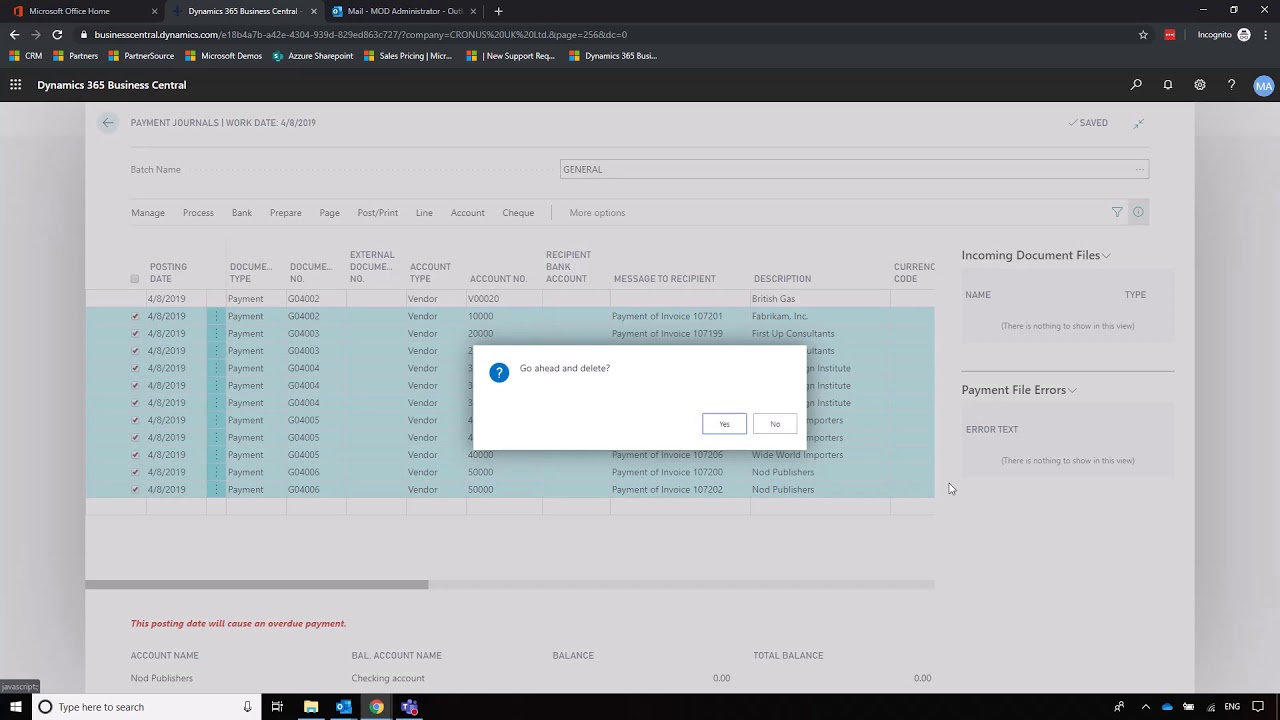Open the Business Central app launcher grid
This screenshot has width=1280, height=720.
coord(15,85)
